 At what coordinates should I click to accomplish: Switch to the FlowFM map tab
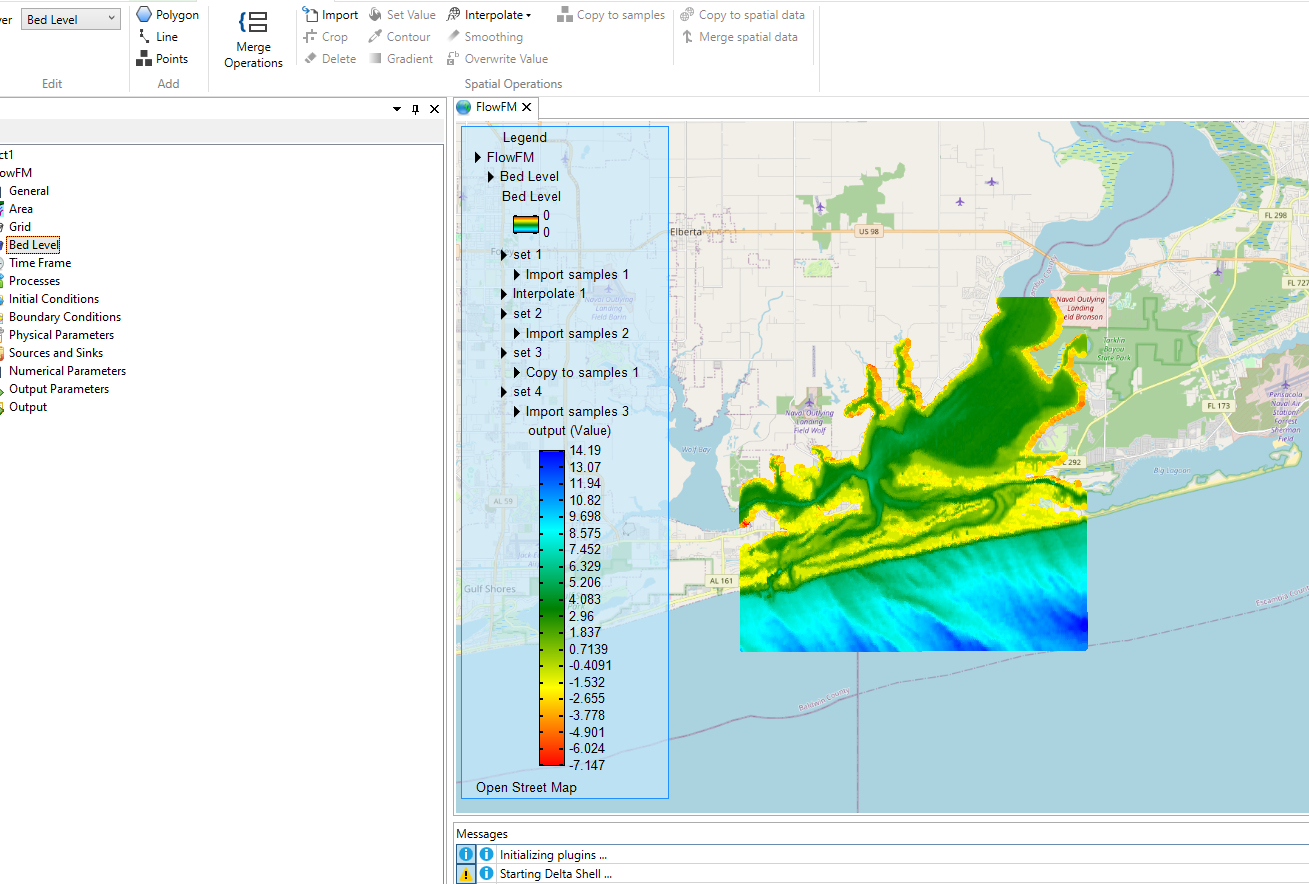click(x=495, y=107)
